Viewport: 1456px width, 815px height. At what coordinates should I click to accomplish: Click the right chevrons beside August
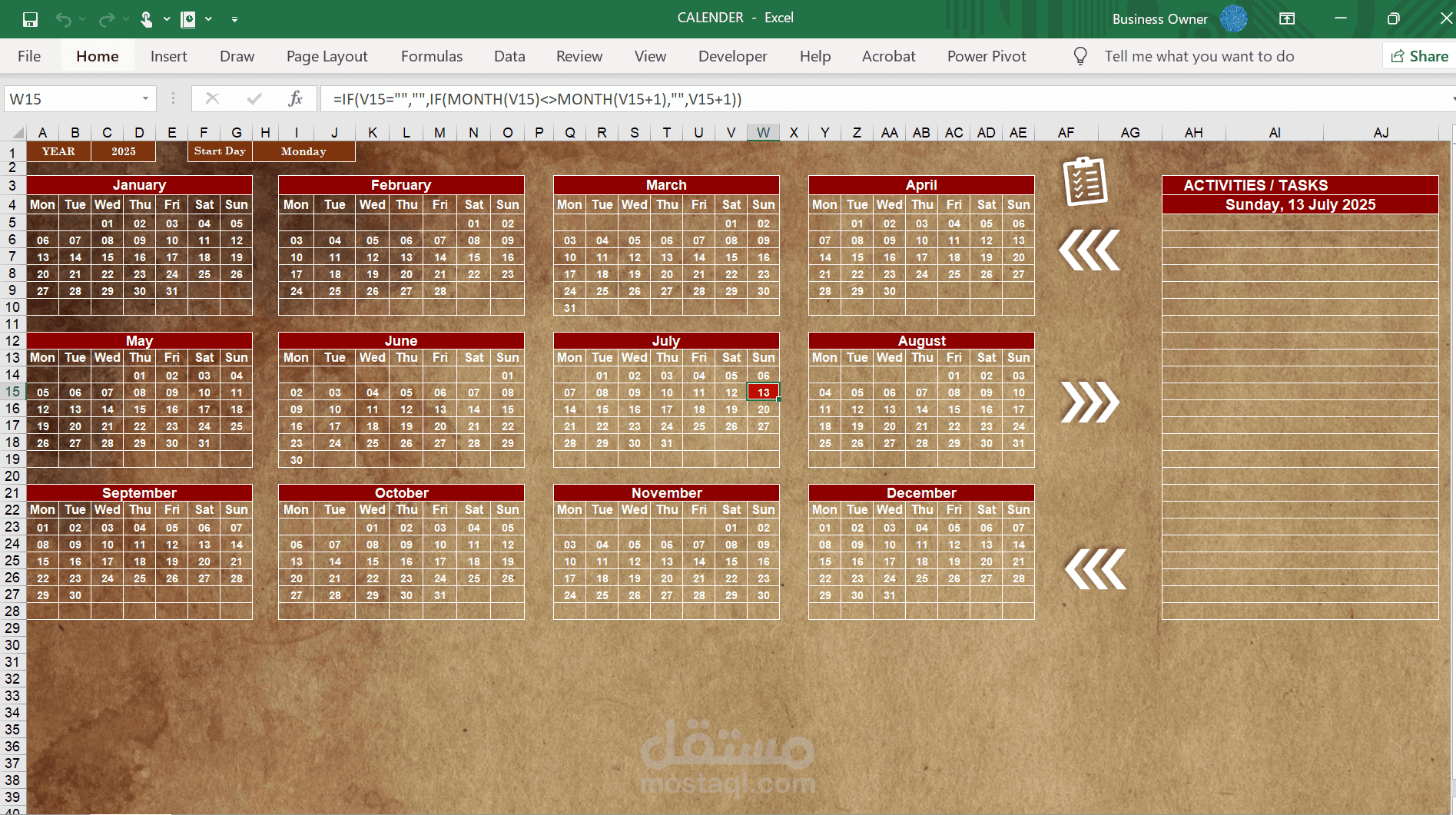pyautogui.click(x=1090, y=402)
